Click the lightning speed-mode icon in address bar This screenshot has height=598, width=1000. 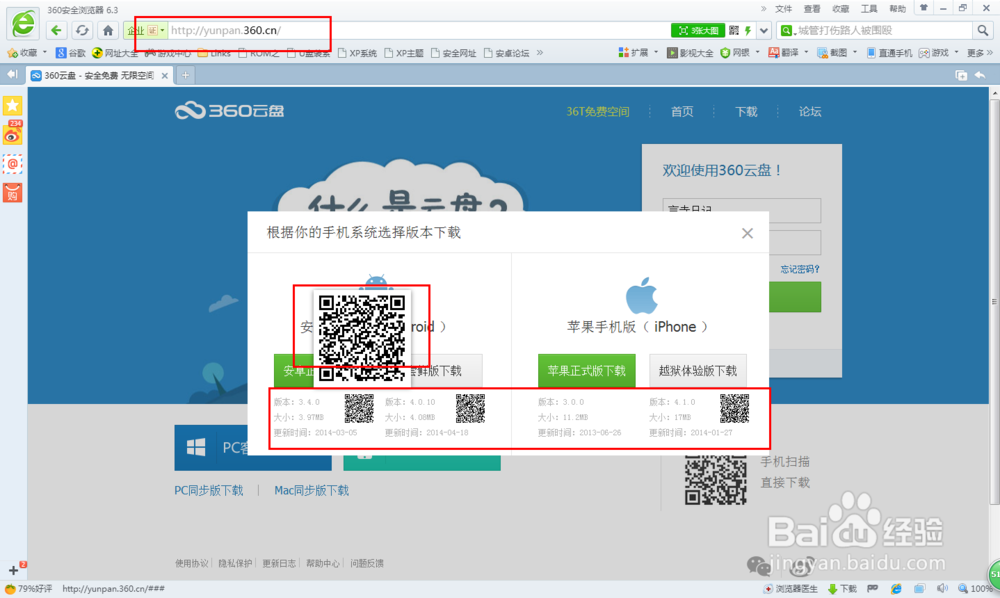[747, 30]
